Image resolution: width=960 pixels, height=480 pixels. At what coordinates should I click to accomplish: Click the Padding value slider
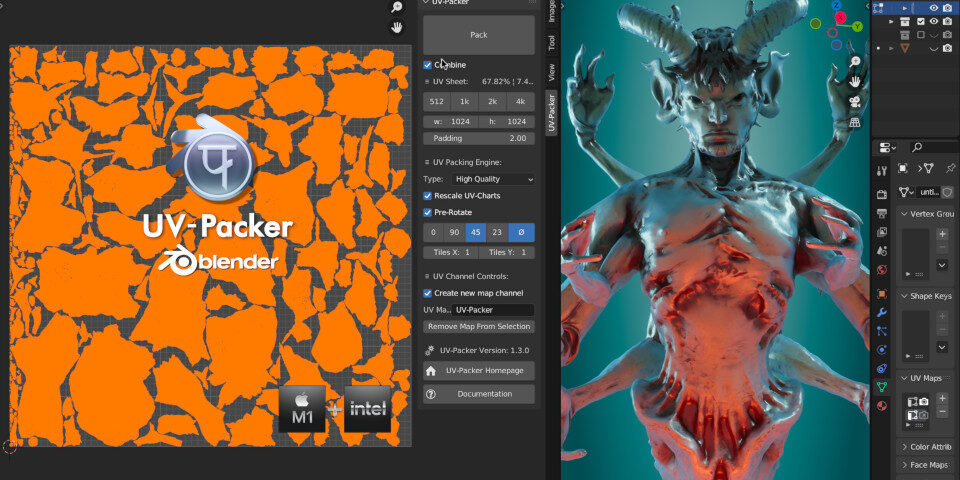pos(479,138)
